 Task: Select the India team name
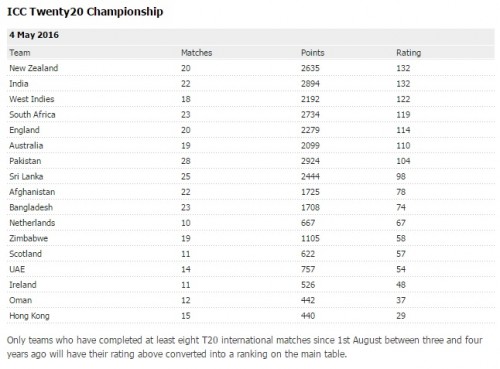(x=19, y=83)
